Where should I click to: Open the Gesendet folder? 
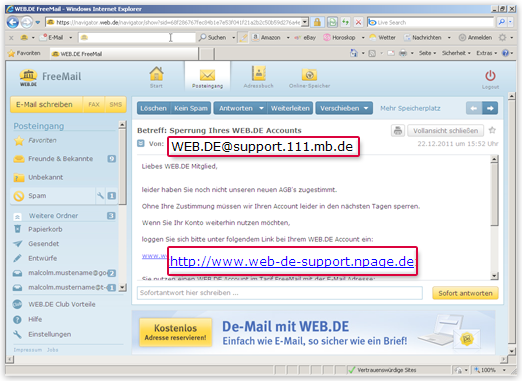43,244
